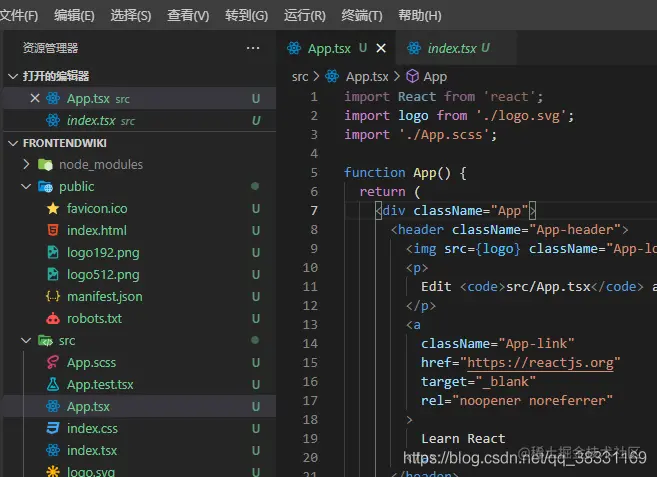
Task: Open the 文件(F) menu
Action: click(18, 16)
